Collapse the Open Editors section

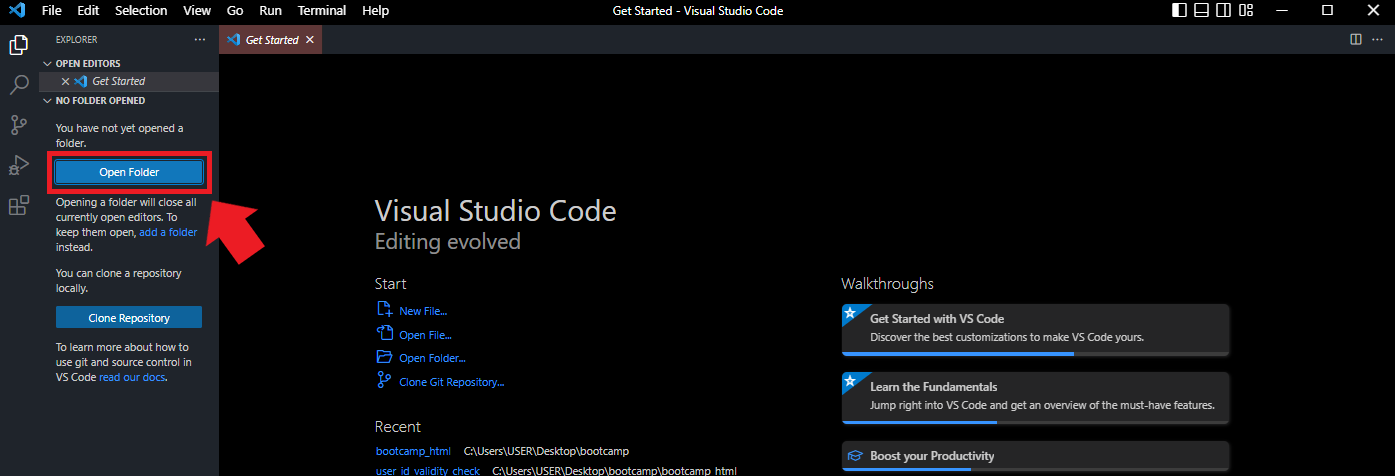46,63
